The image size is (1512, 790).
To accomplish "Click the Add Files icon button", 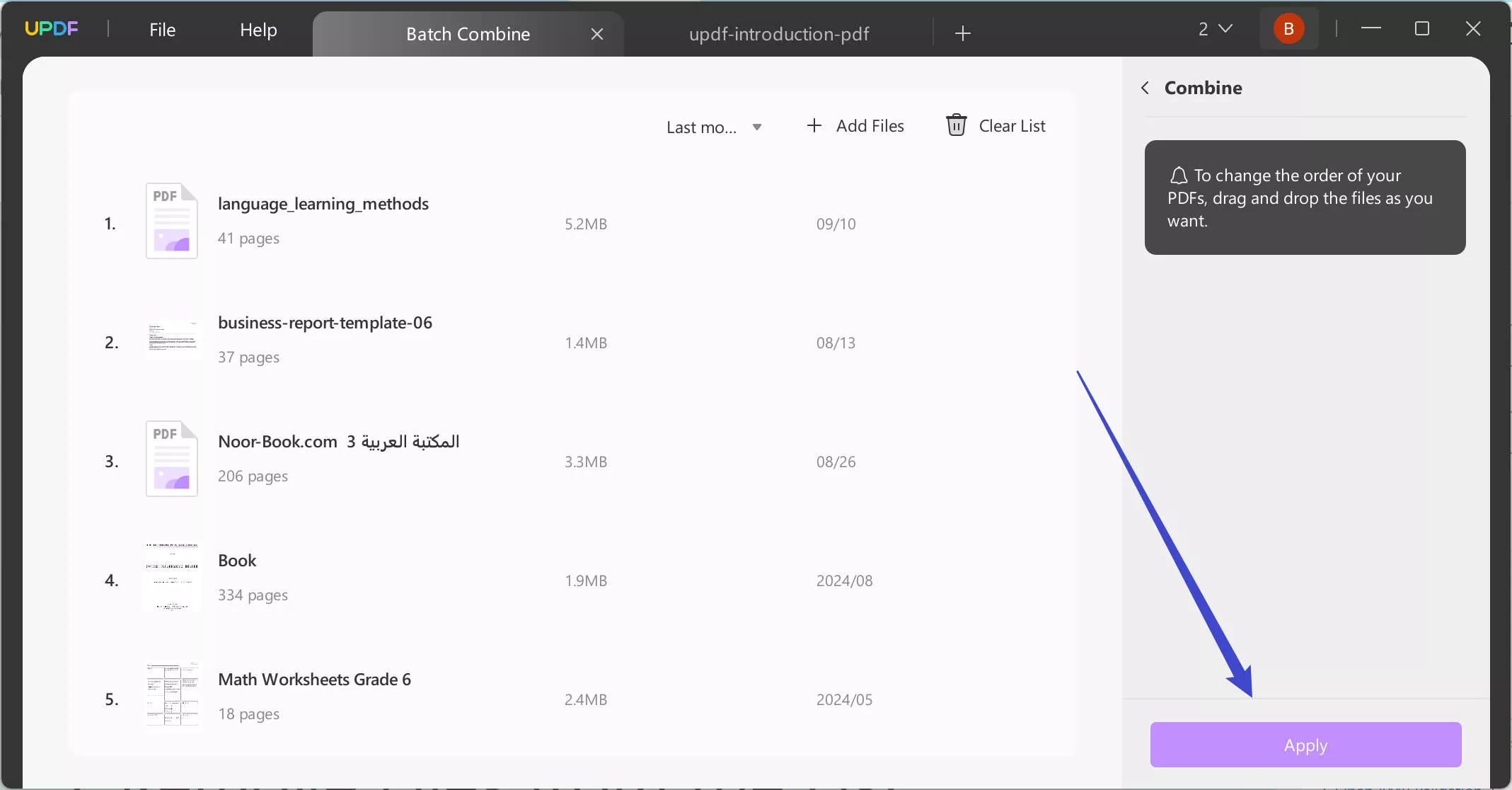I will (x=814, y=124).
